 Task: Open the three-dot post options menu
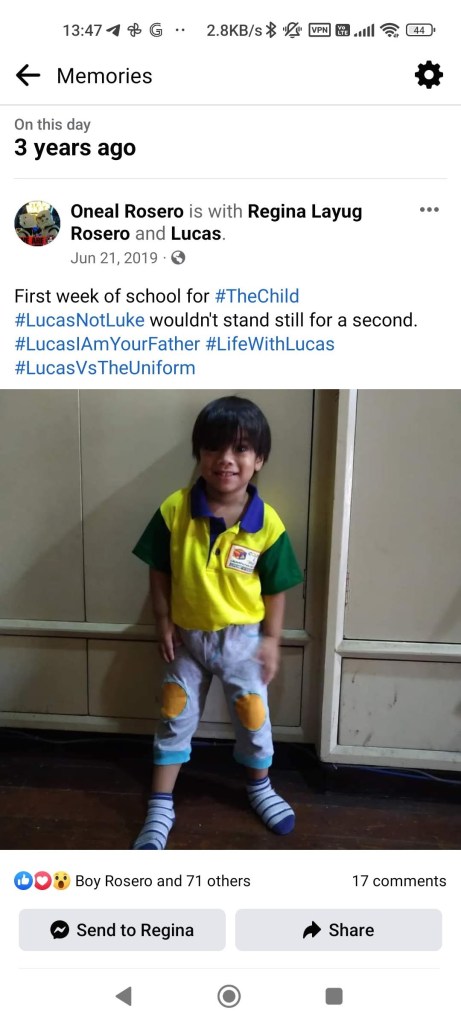[429, 210]
